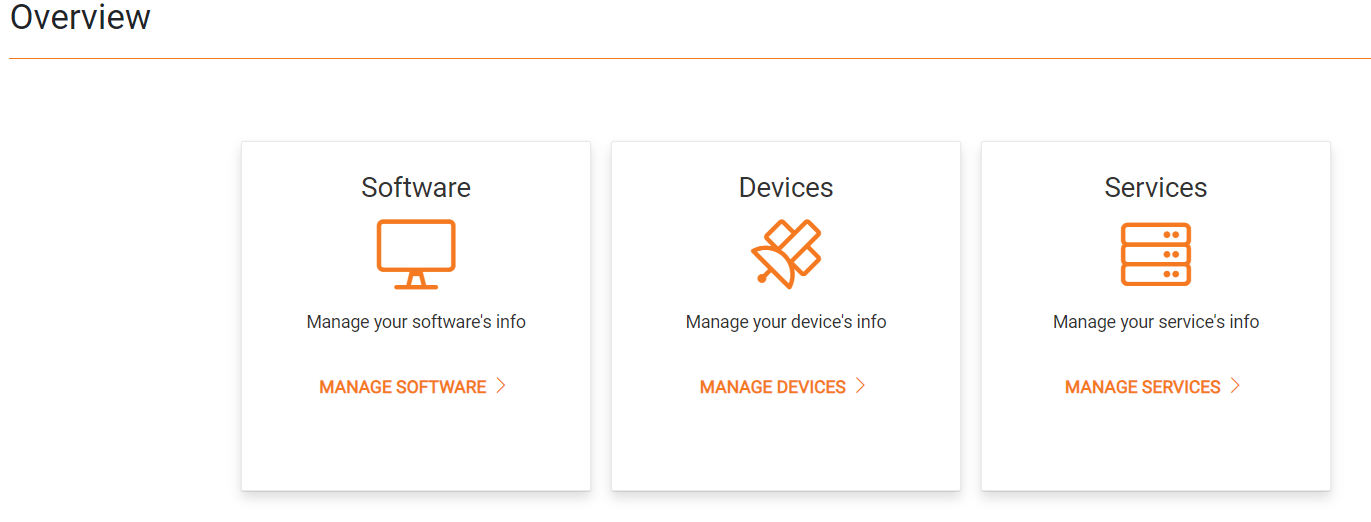Viewport: 1371px width, 522px height.
Task: Click the "Manage your service's info" text
Action: pyautogui.click(x=1156, y=322)
